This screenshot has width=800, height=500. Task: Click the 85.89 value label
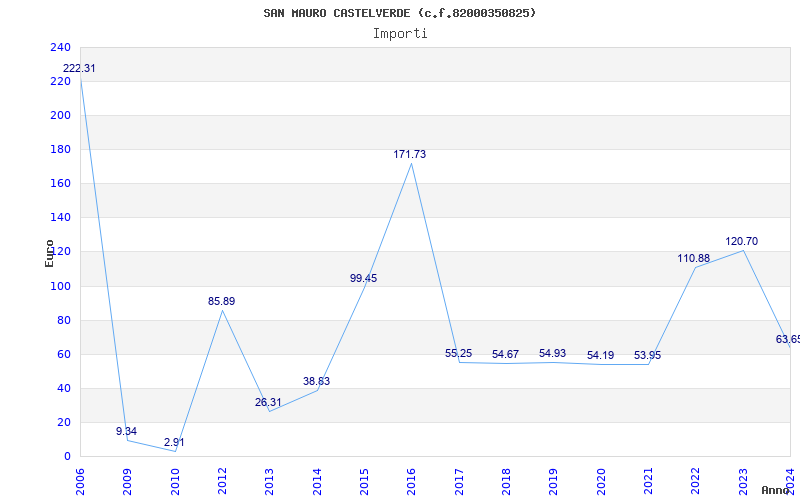[221, 302]
